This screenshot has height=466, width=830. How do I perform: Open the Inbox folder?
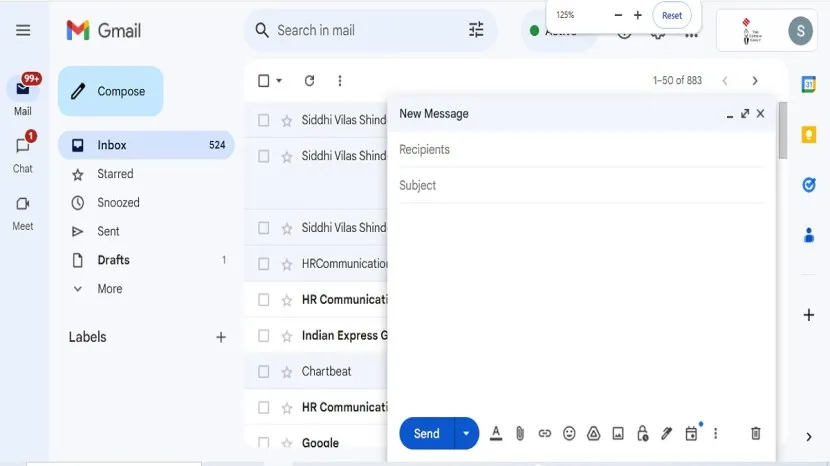(146, 145)
